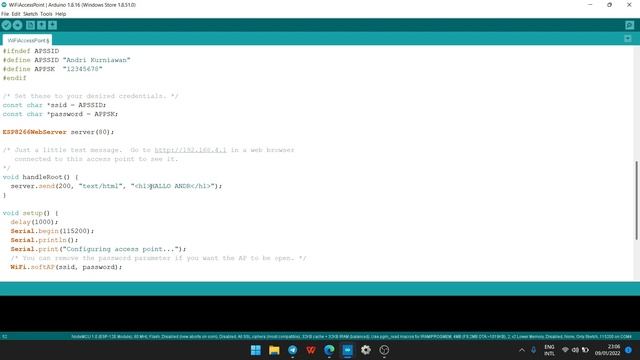Click the 'void handleRoot()' function line
The image size is (640, 360).
pos(40,177)
